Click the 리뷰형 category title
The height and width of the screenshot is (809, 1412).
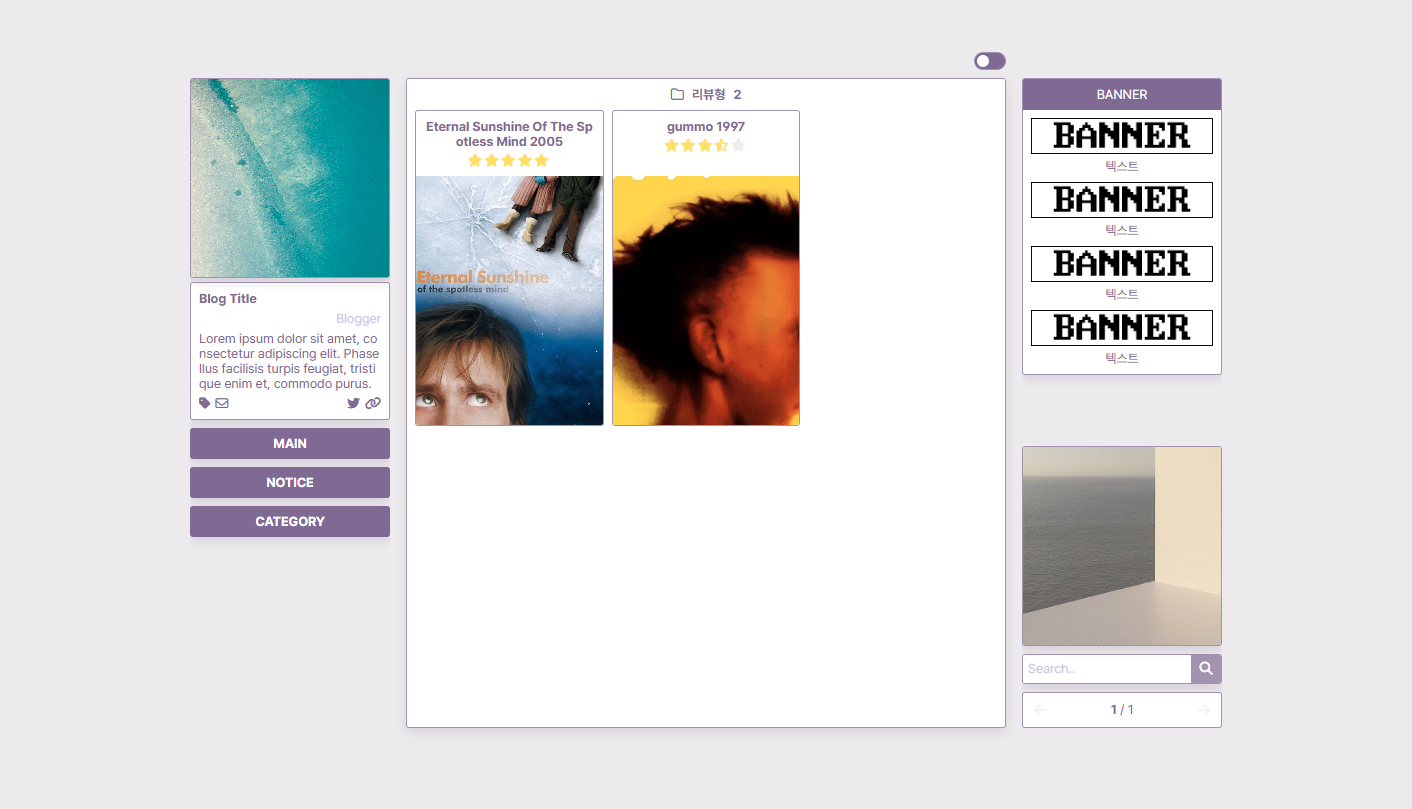(x=708, y=94)
